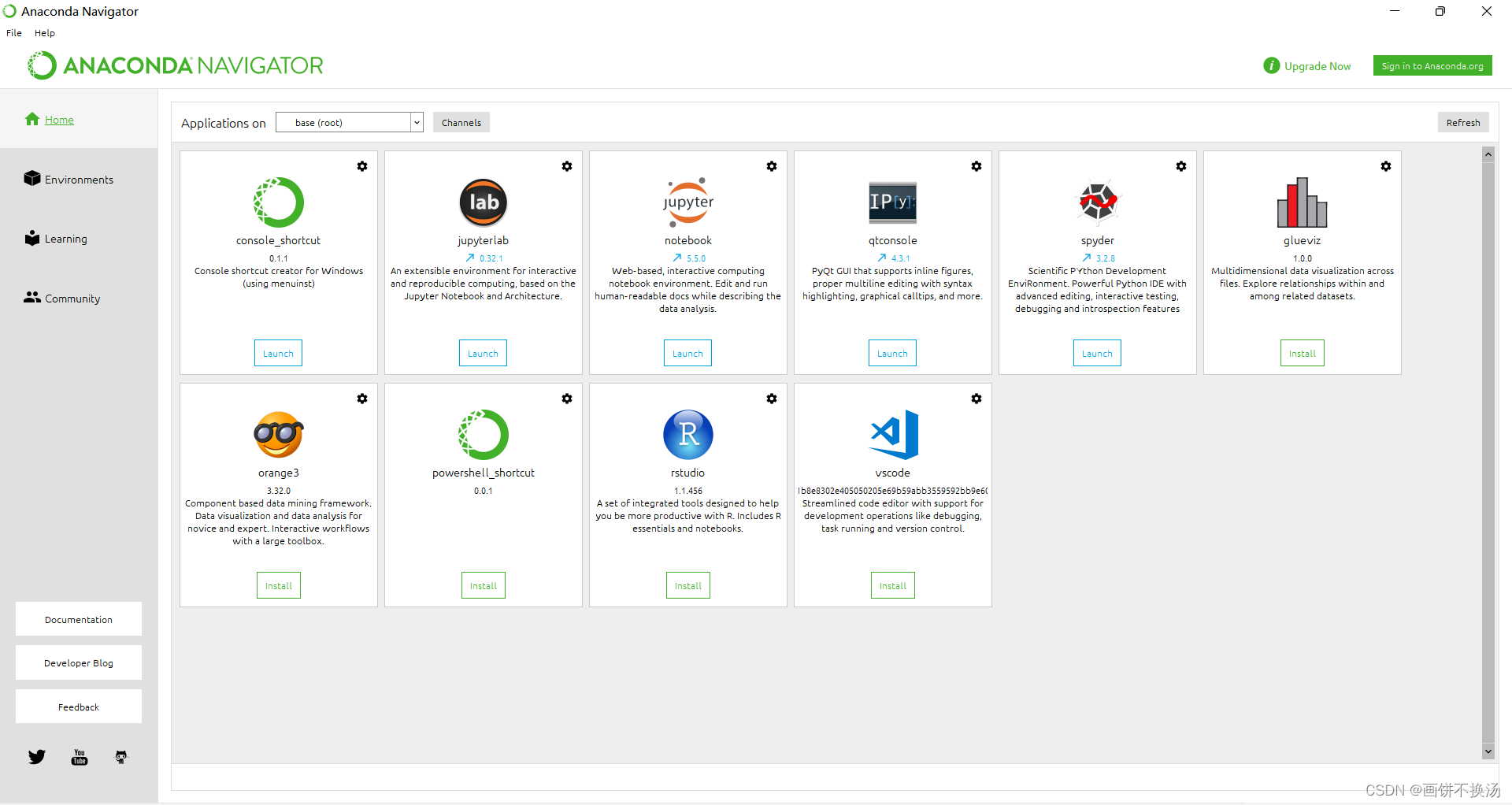Image resolution: width=1512 pixels, height=805 pixels.
Task: Click the Twitter icon at bottom left
Action: tap(36, 756)
